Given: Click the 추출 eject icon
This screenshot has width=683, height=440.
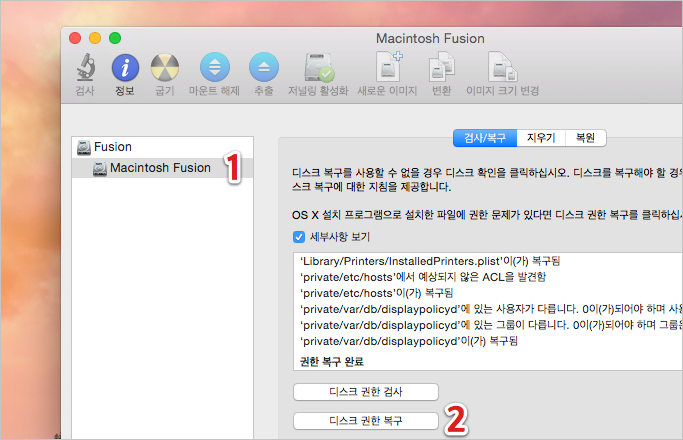Looking at the screenshot, I should [x=264, y=67].
